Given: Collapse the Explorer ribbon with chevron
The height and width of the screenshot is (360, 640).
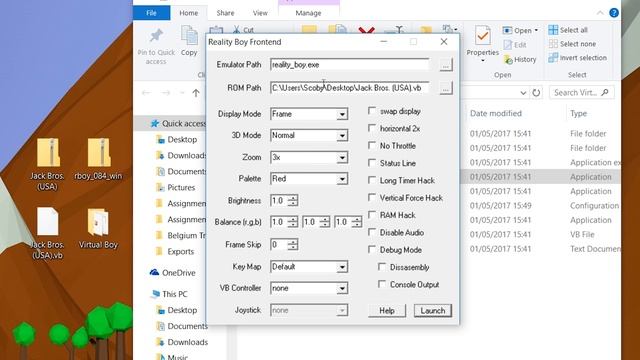Looking at the screenshot, I should click(x=600, y=13).
